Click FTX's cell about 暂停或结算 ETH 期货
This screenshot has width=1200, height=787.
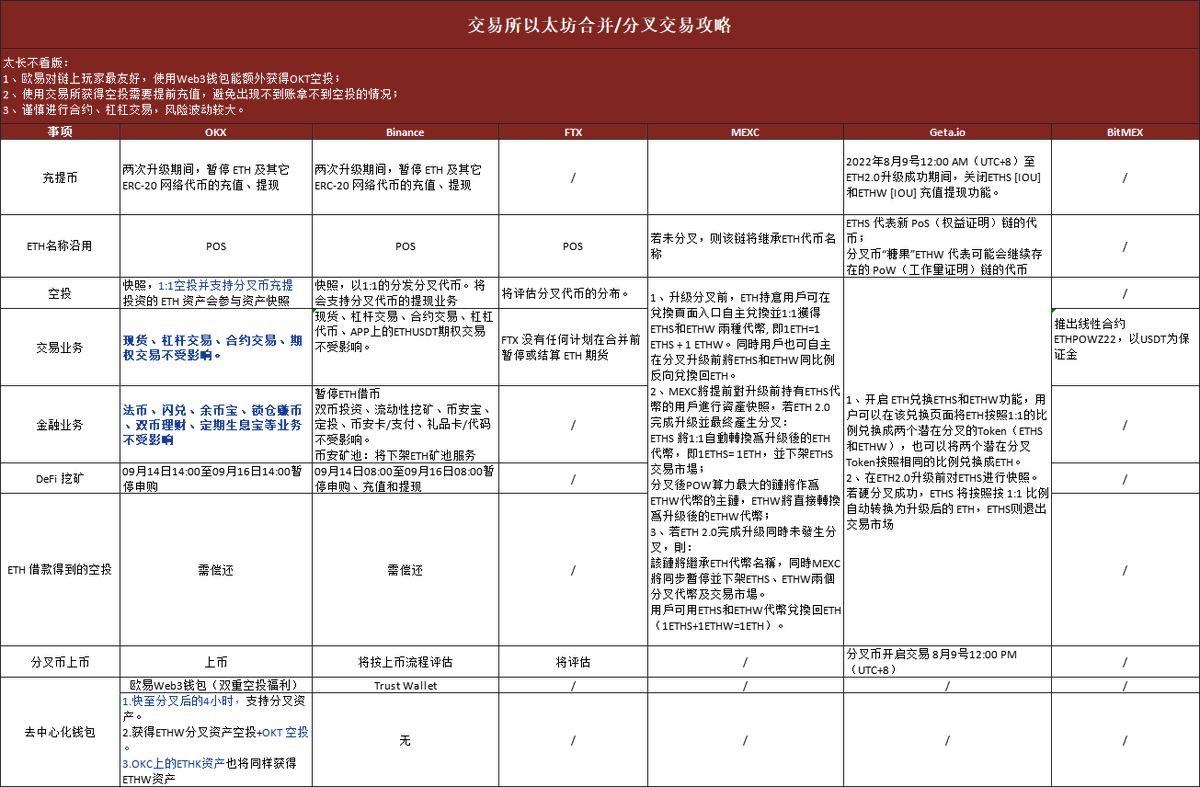click(x=572, y=347)
